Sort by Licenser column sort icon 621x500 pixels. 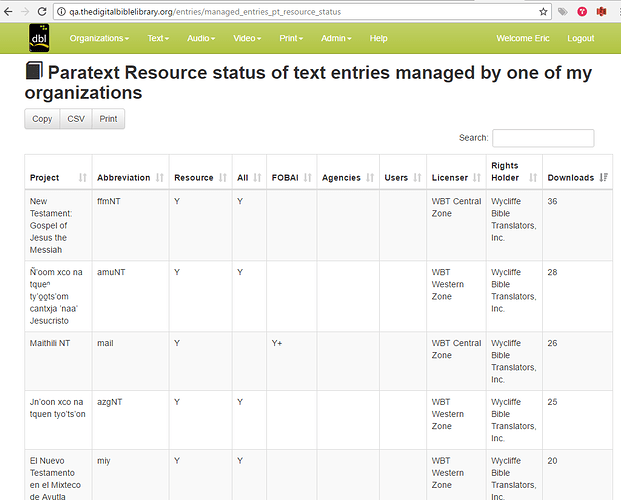pyautogui.click(x=477, y=177)
